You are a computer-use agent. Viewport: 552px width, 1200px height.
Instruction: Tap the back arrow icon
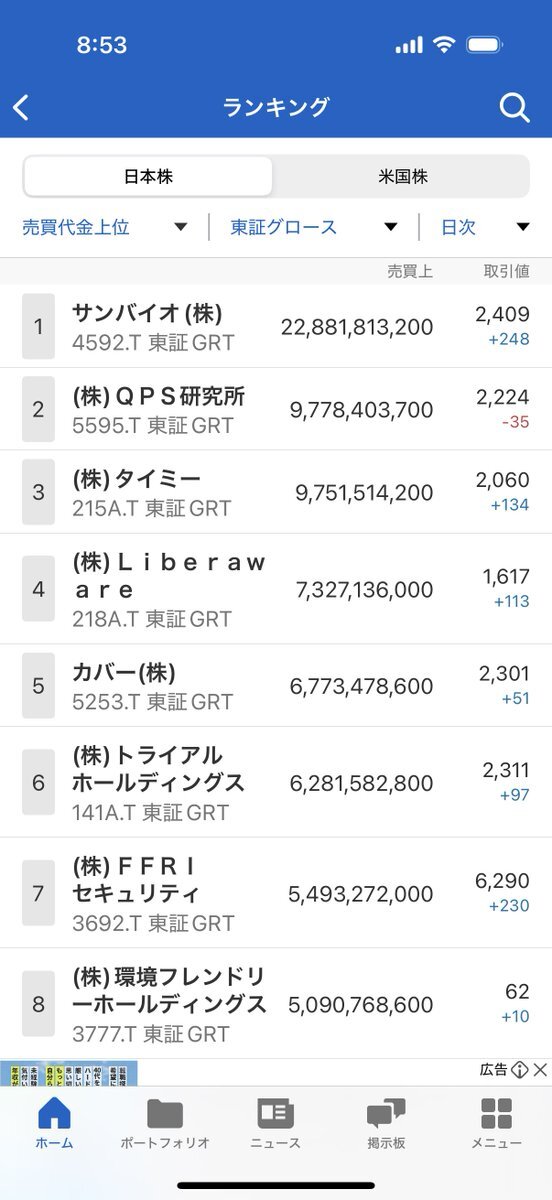22,108
